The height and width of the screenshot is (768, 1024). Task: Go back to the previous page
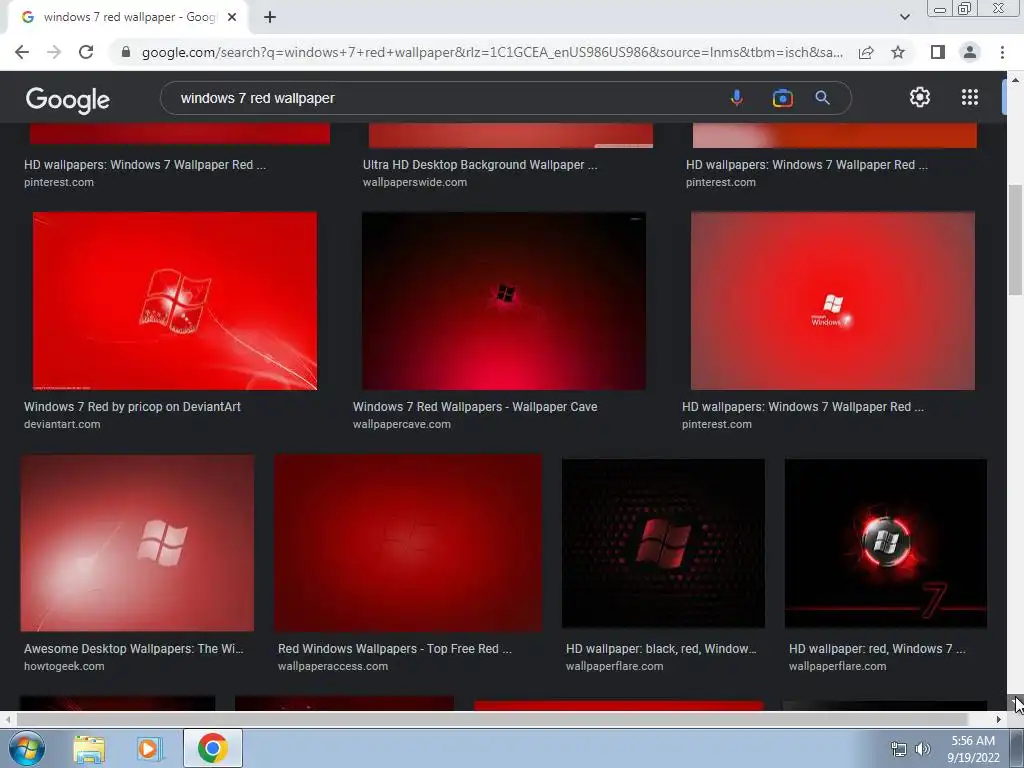pyautogui.click(x=22, y=52)
